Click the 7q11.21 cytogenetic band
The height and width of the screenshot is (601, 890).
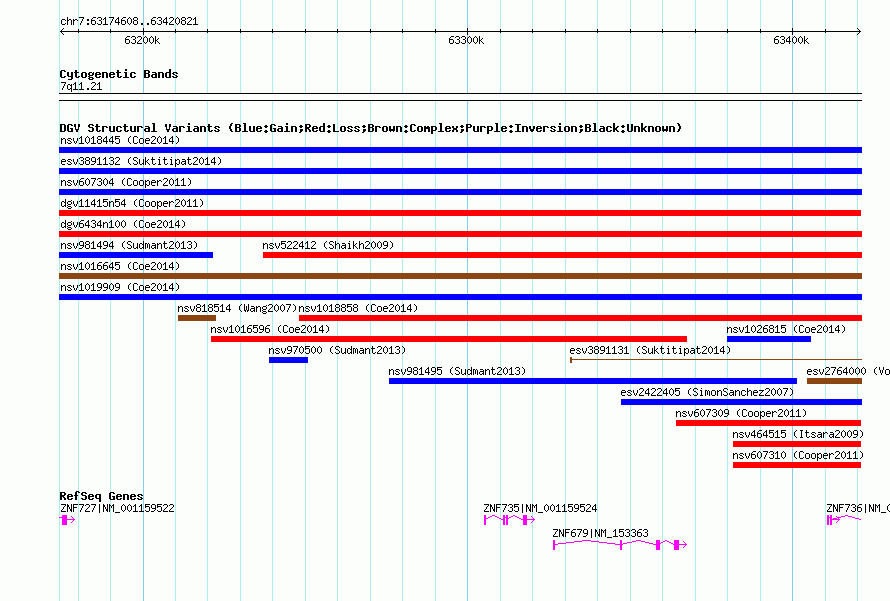click(x=460, y=97)
